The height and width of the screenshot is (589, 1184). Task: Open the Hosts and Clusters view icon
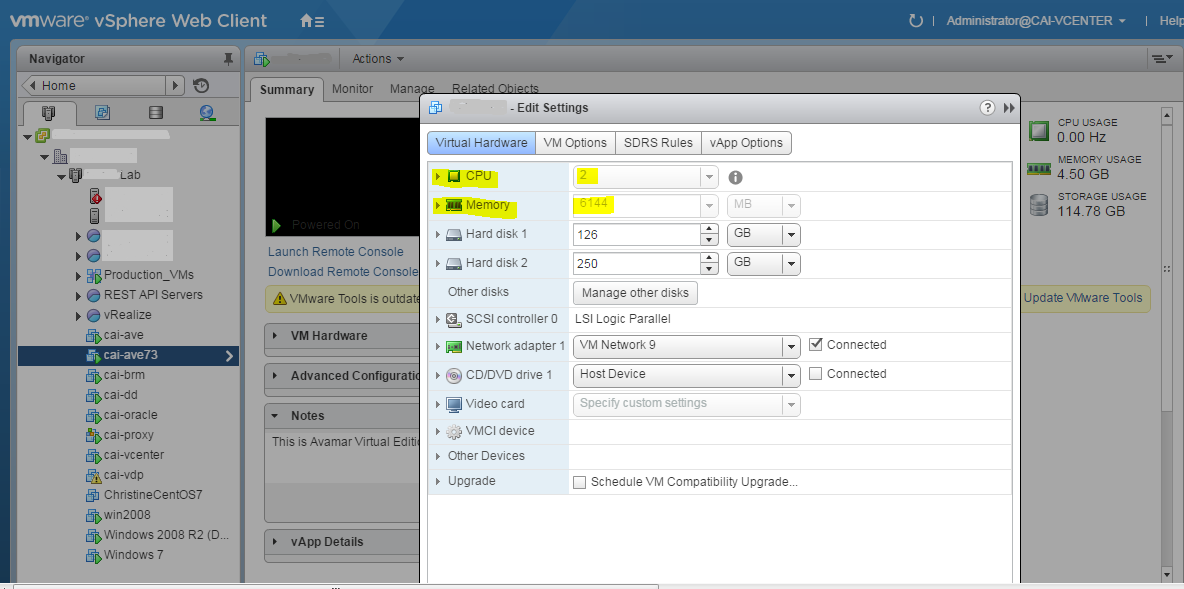point(46,113)
